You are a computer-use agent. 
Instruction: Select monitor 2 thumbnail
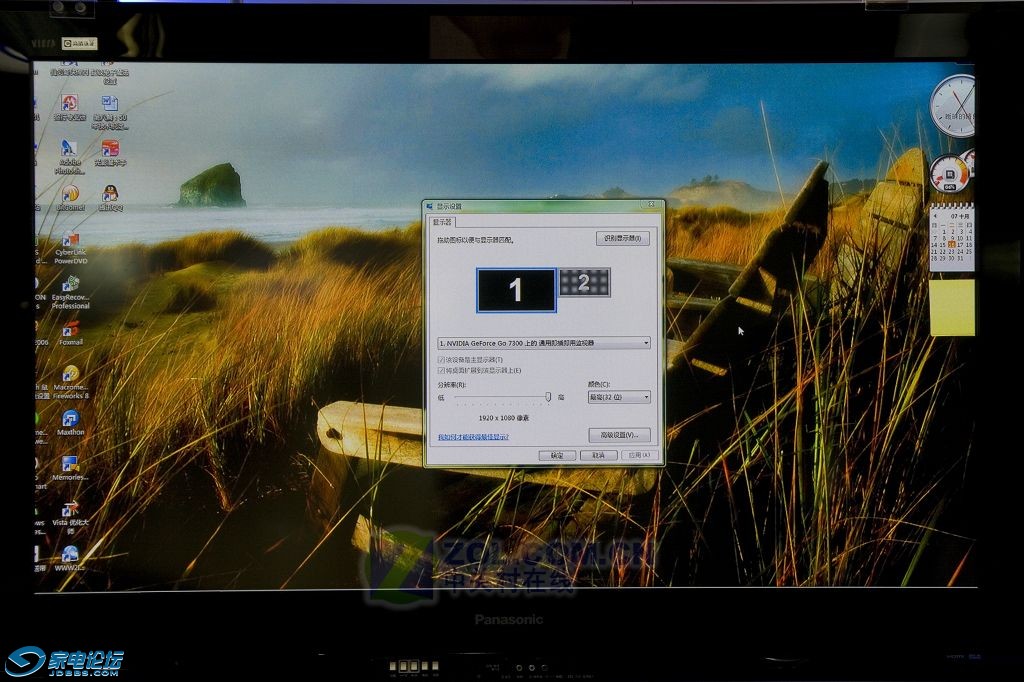click(x=584, y=283)
